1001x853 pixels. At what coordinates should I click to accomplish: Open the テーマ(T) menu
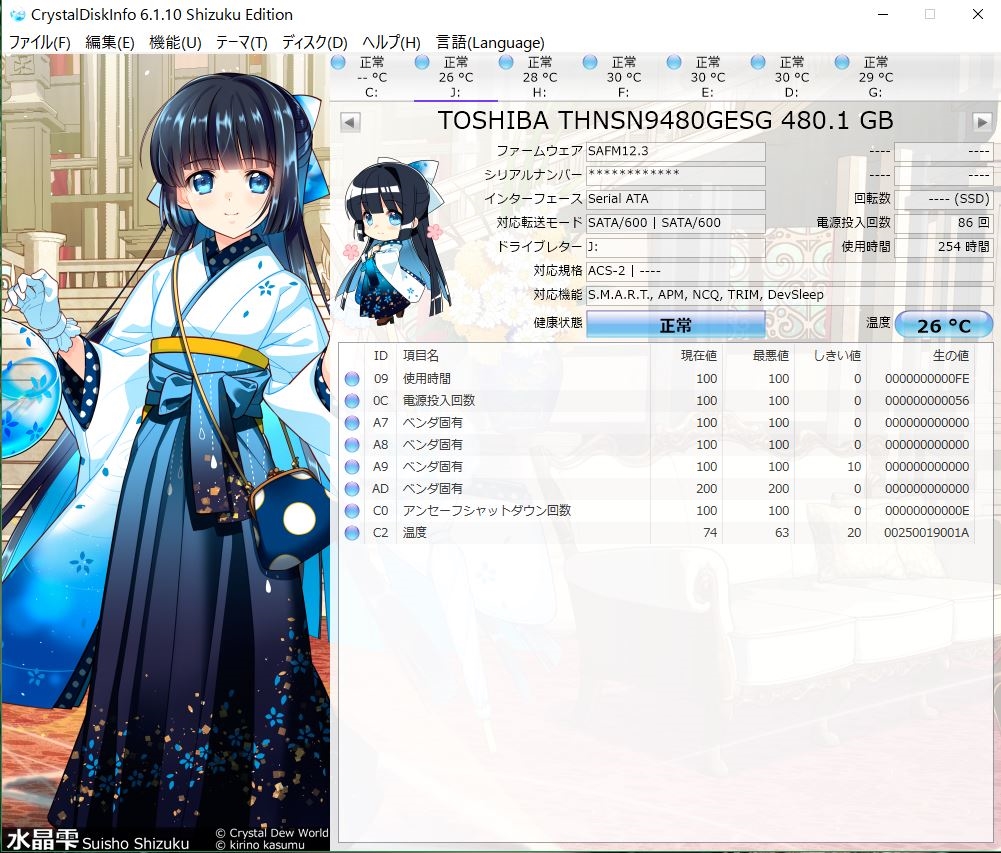[x=241, y=43]
